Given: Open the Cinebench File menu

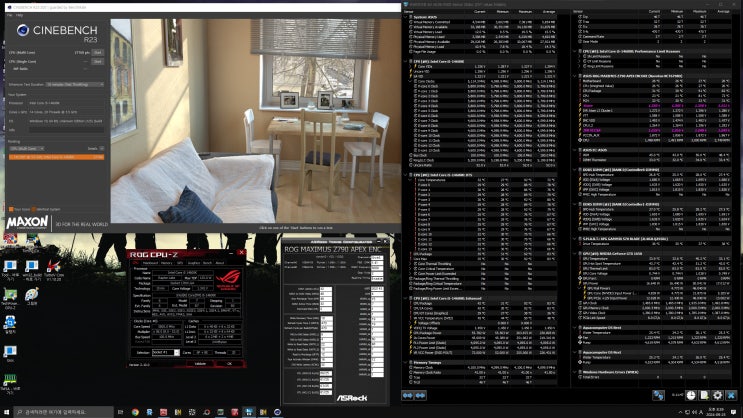Looking at the screenshot, I should pos(9,15).
